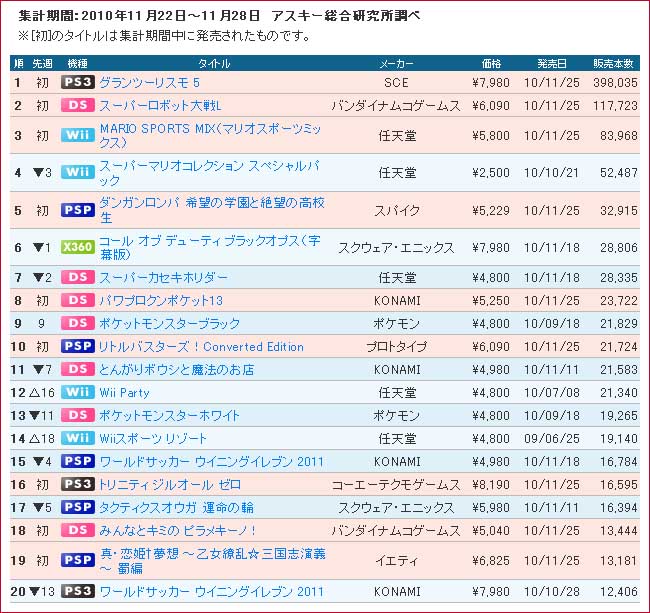This screenshot has height=613, width=650.
Task: Open the スーパーロボット大戦L title link
Action: tap(160, 106)
